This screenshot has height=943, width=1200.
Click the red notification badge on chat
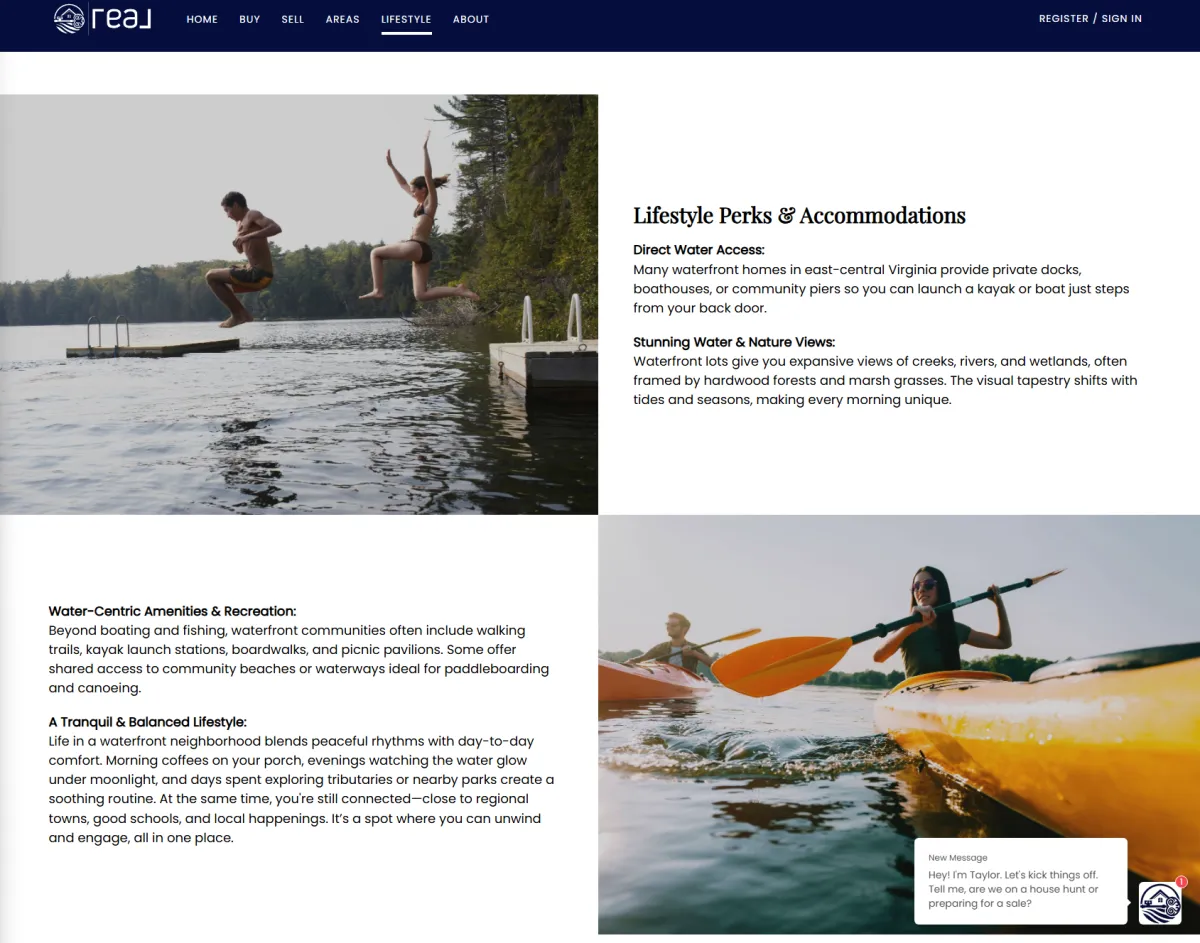(1181, 882)
